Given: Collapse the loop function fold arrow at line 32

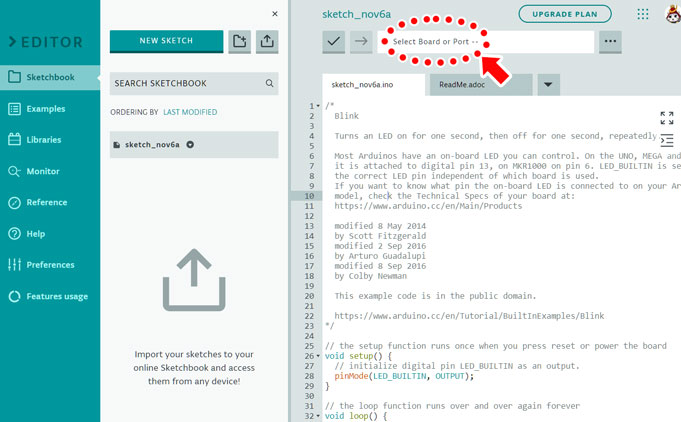Looking at the screenshot, I should tap(318, 416).
